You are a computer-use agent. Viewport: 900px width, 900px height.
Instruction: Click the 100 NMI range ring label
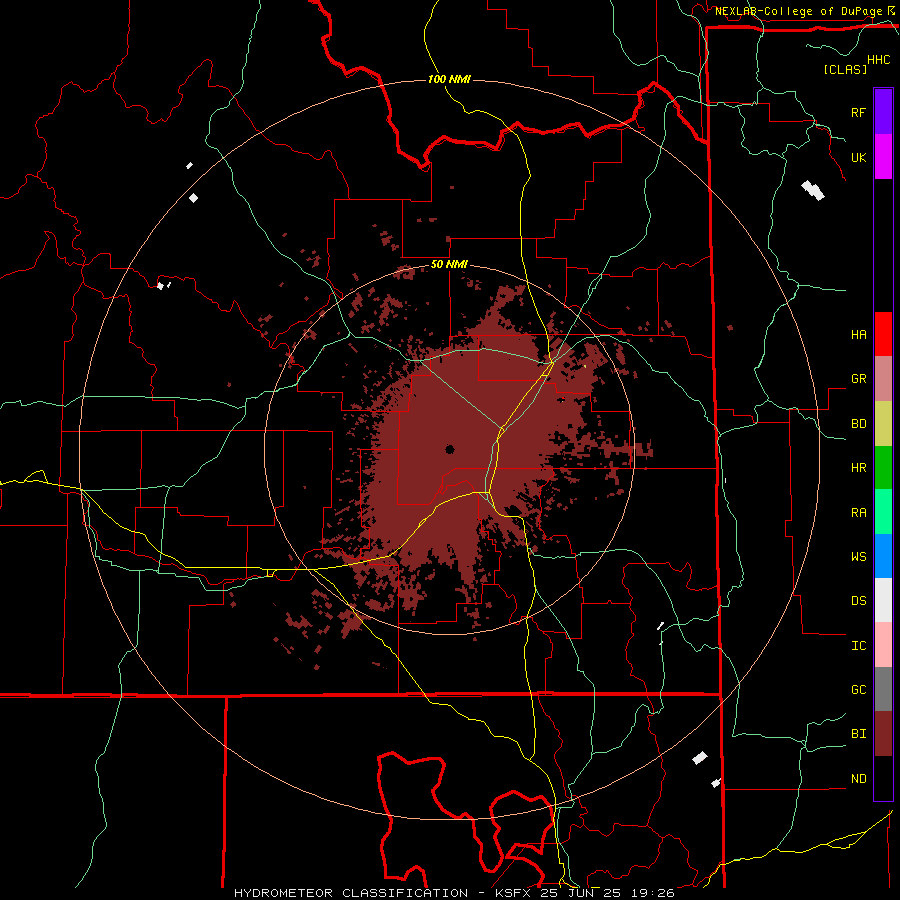(x=449, y=79)
